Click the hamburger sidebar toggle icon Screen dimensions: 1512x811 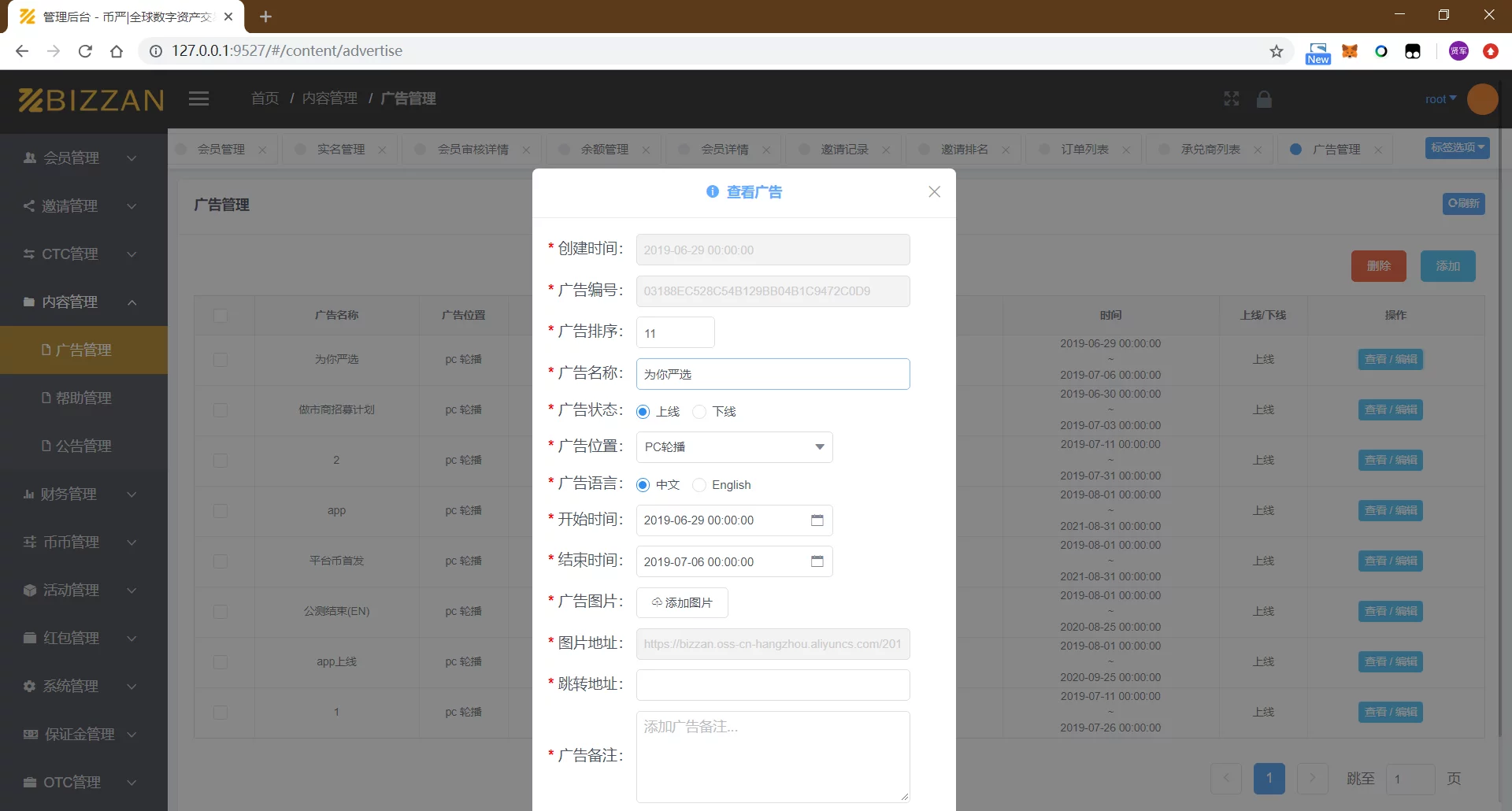click(198, 98)
